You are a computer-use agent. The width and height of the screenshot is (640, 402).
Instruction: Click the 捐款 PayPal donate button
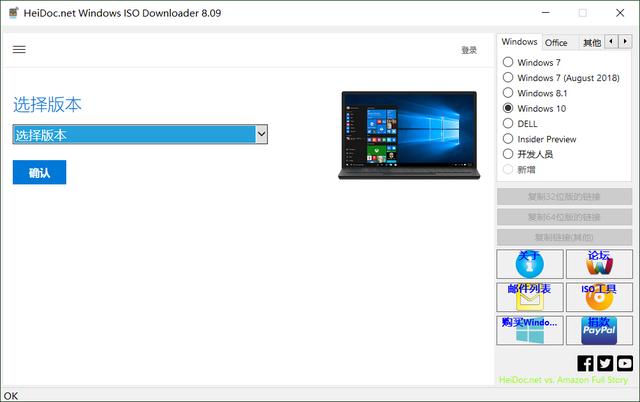(599, 330)
